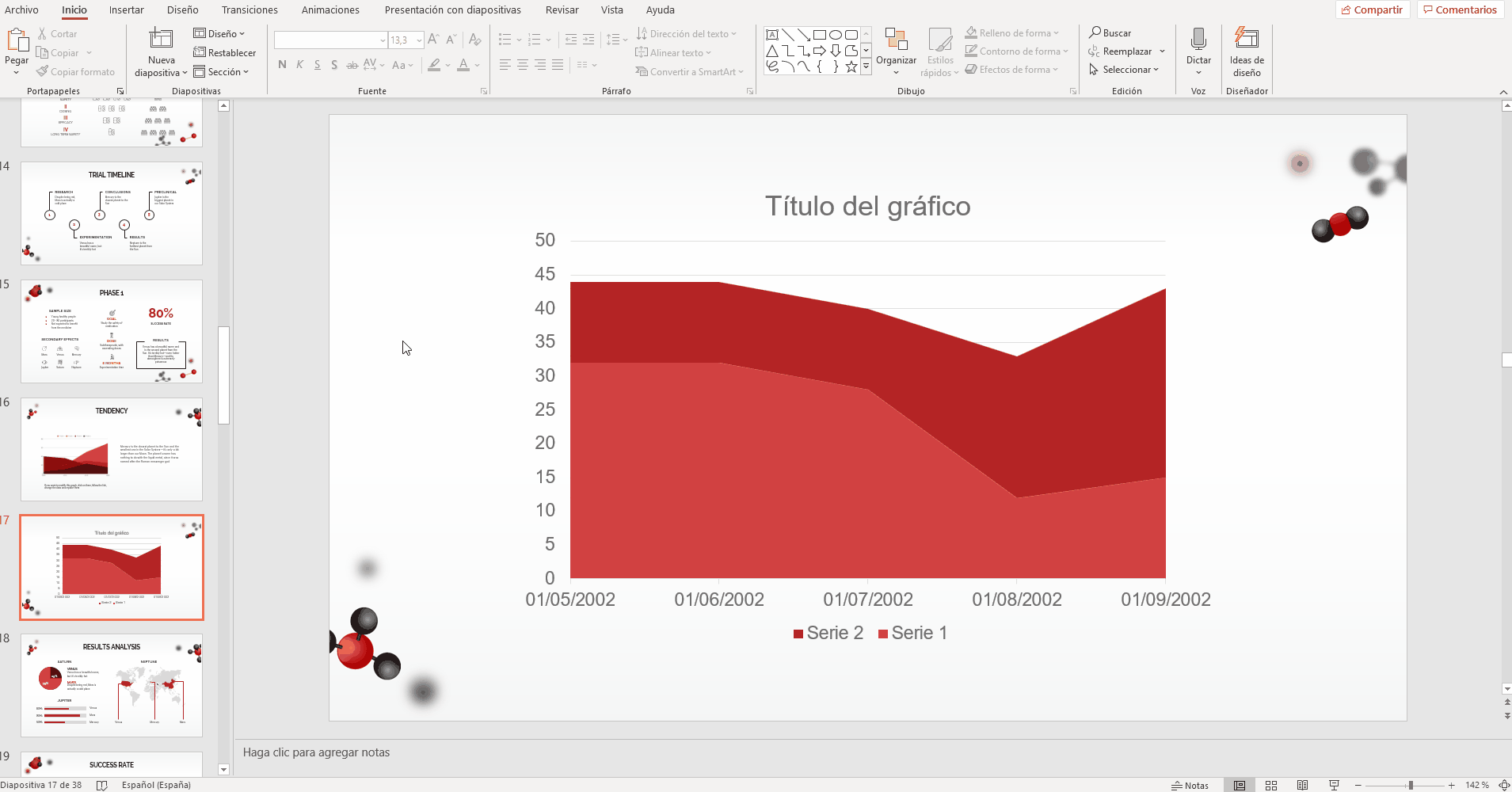
Task: Toggle bold (N) formatting
Action: click(282, 65)
